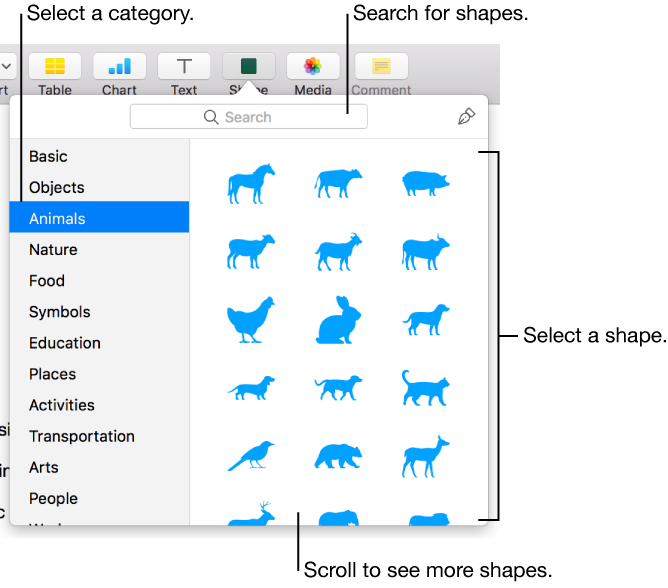
Task: Select the Places category
Action: click(x=99, y=374)
